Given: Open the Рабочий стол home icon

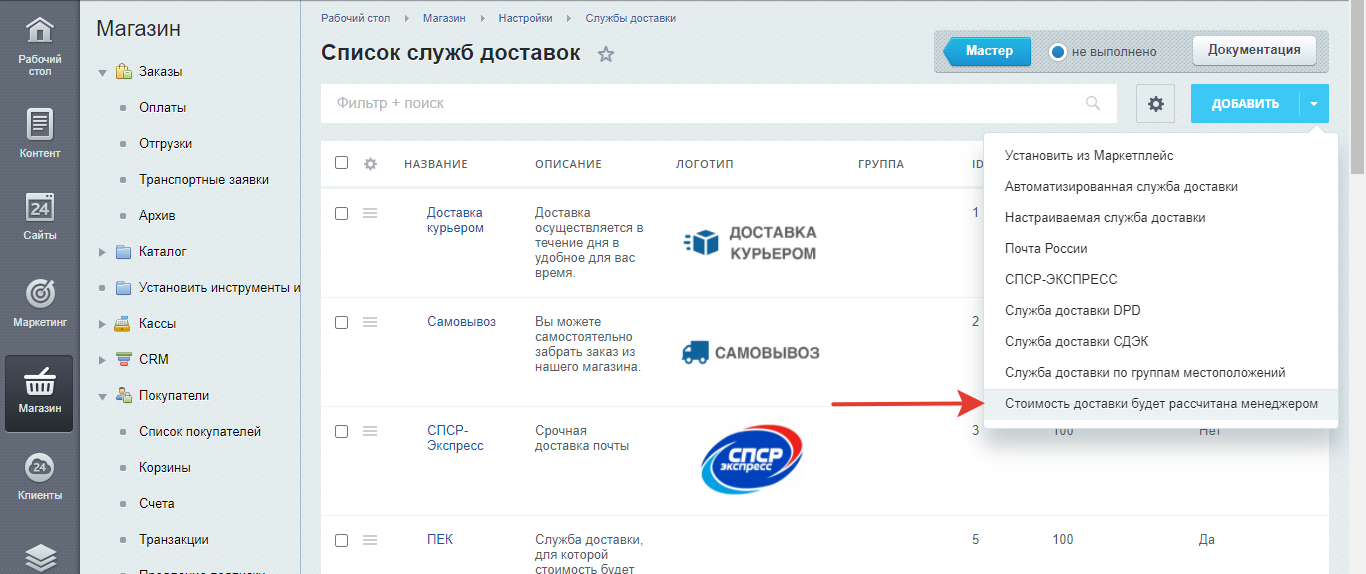Looking at the screenshot, I should [40, 31].
